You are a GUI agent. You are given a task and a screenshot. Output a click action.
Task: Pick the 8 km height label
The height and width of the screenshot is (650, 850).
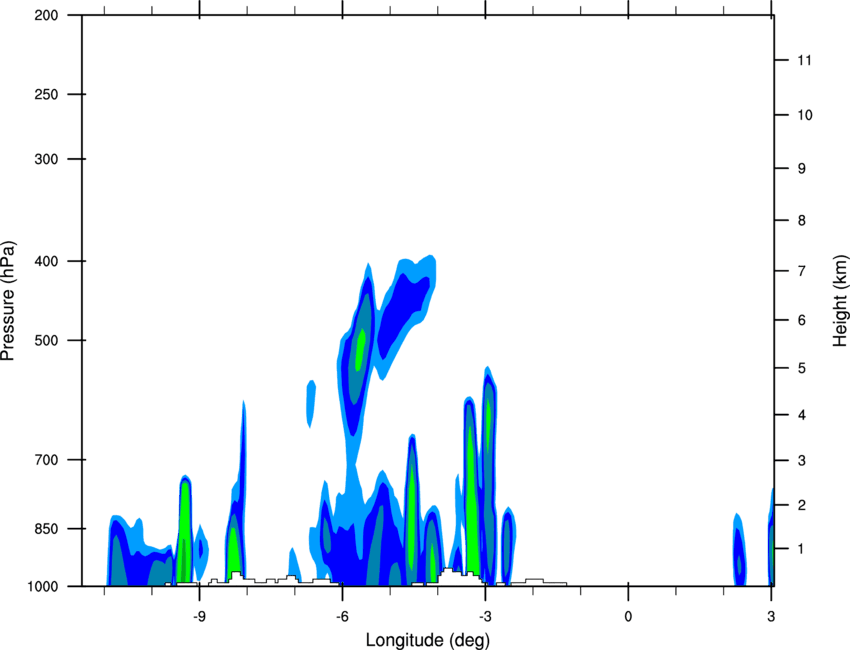802,221
